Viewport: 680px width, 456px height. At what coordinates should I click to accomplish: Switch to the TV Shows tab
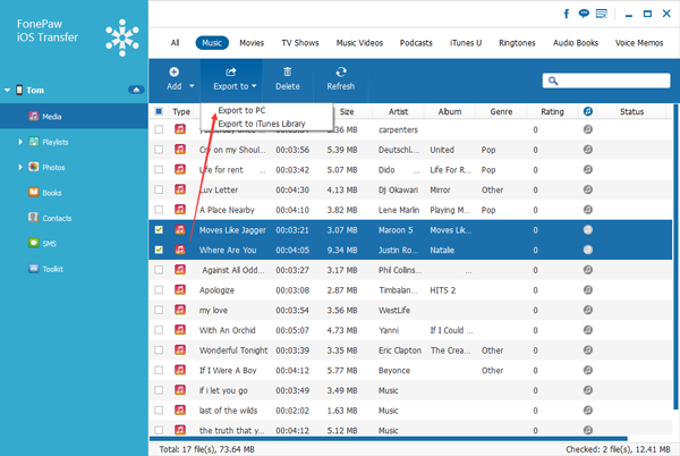point(300,43)
